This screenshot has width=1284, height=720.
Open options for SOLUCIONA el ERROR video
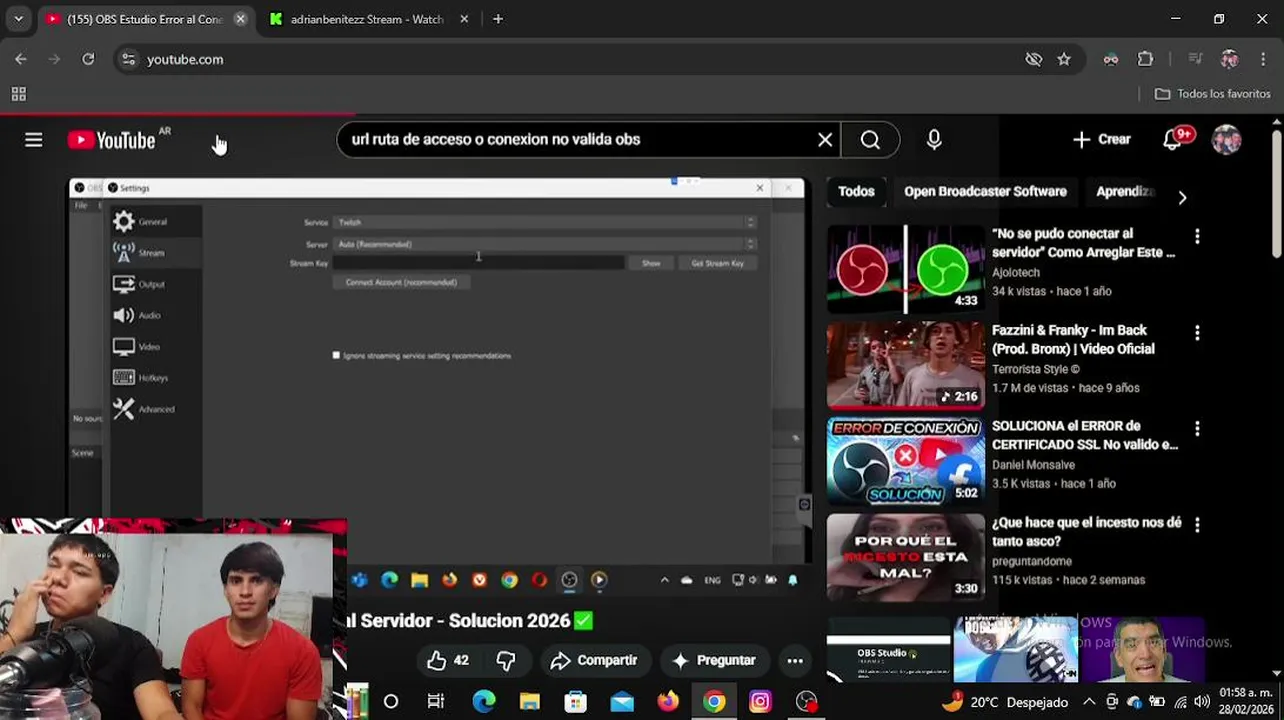(x=1197, y=429)
